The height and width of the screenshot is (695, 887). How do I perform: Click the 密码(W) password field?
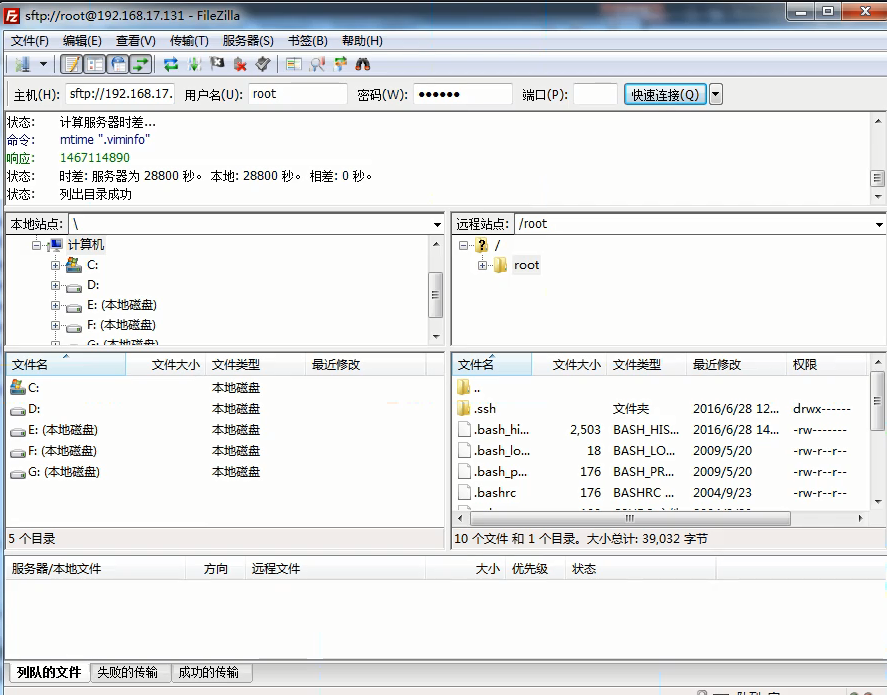[463, 94]
